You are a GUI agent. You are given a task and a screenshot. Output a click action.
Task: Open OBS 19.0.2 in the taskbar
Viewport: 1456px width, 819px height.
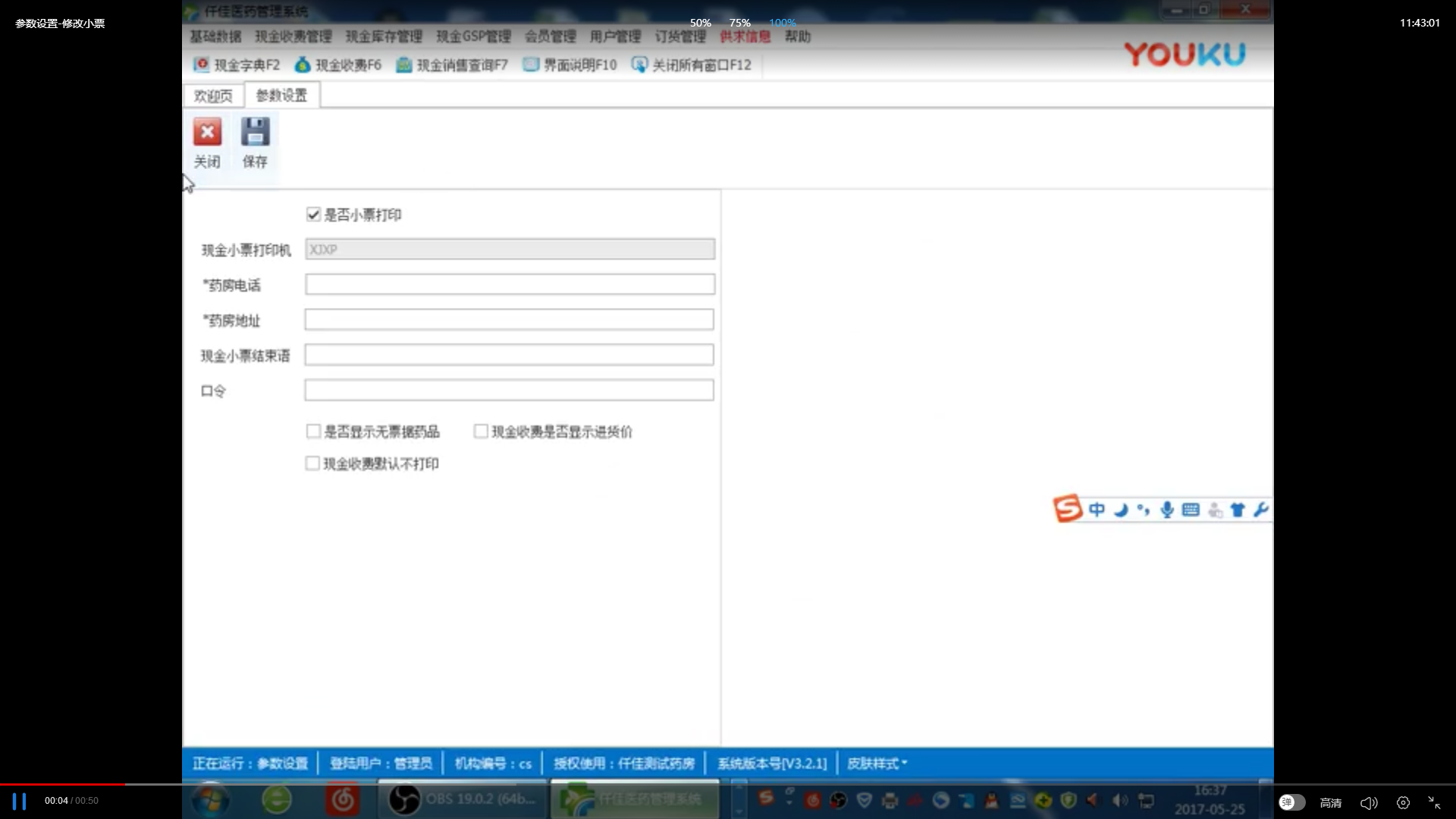coord(463,799)
